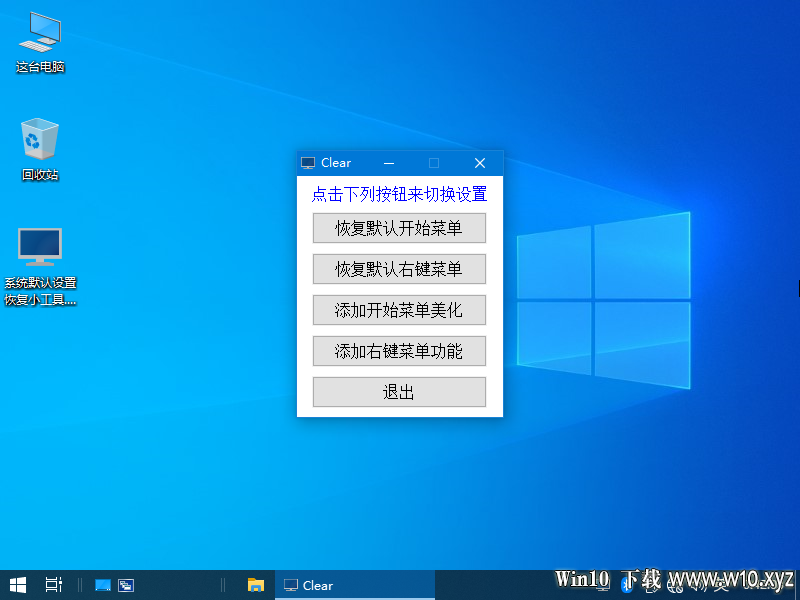Open the Clear window's title bar system icon
800x600 pixels.
[x=308, y=163]
